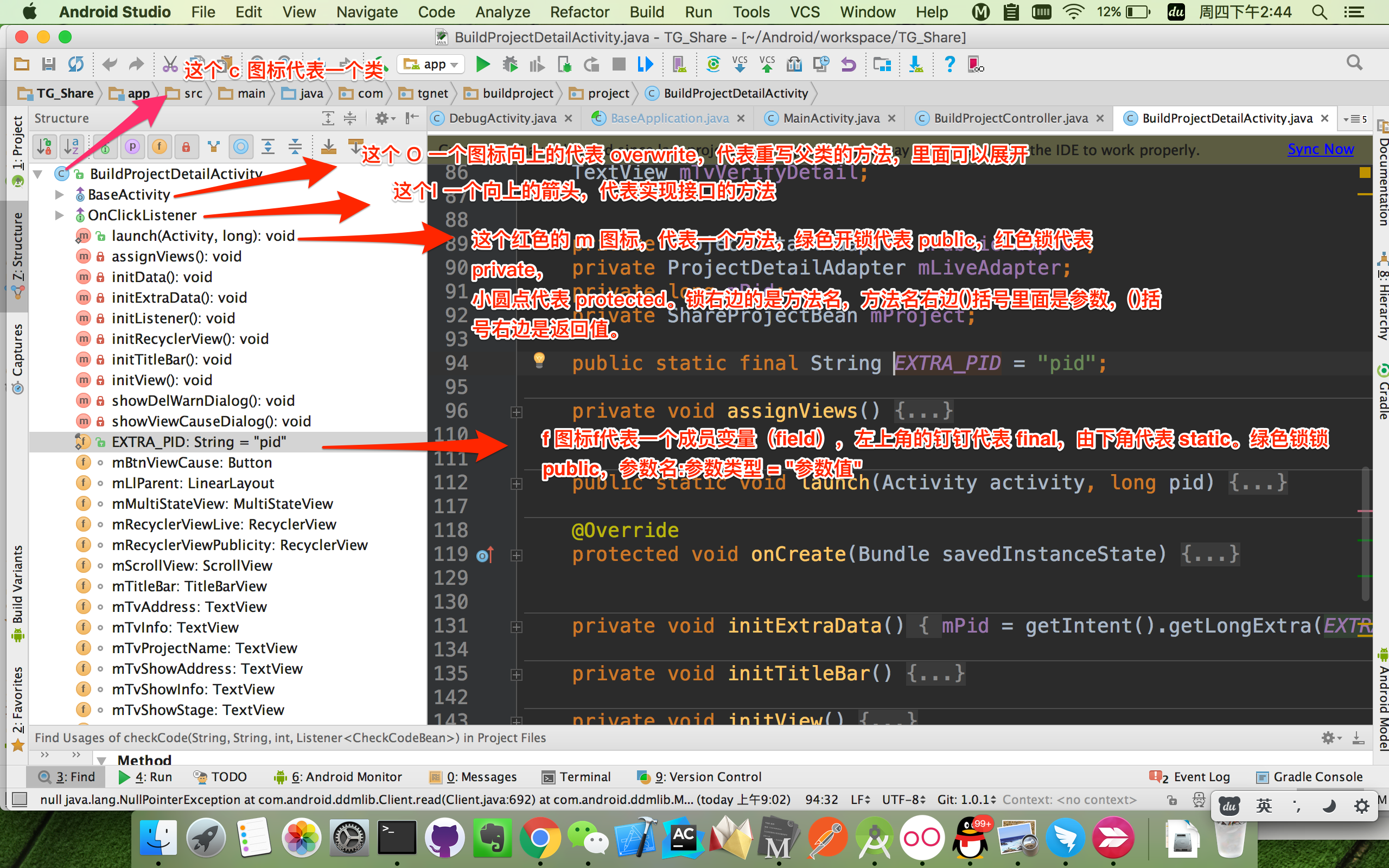Click Search Everywhere magnifier in toolbar
The image size is (1389, 868).
(1355, 62)
